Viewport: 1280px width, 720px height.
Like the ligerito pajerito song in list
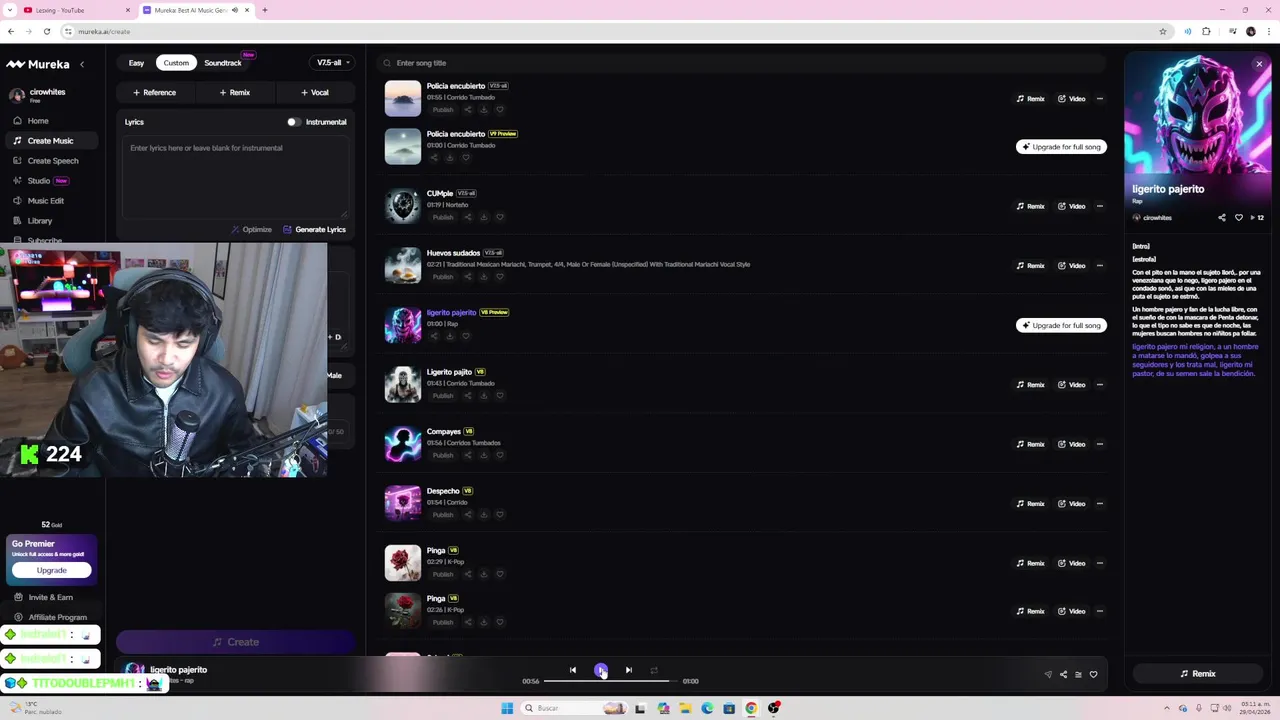coord(466,336)
